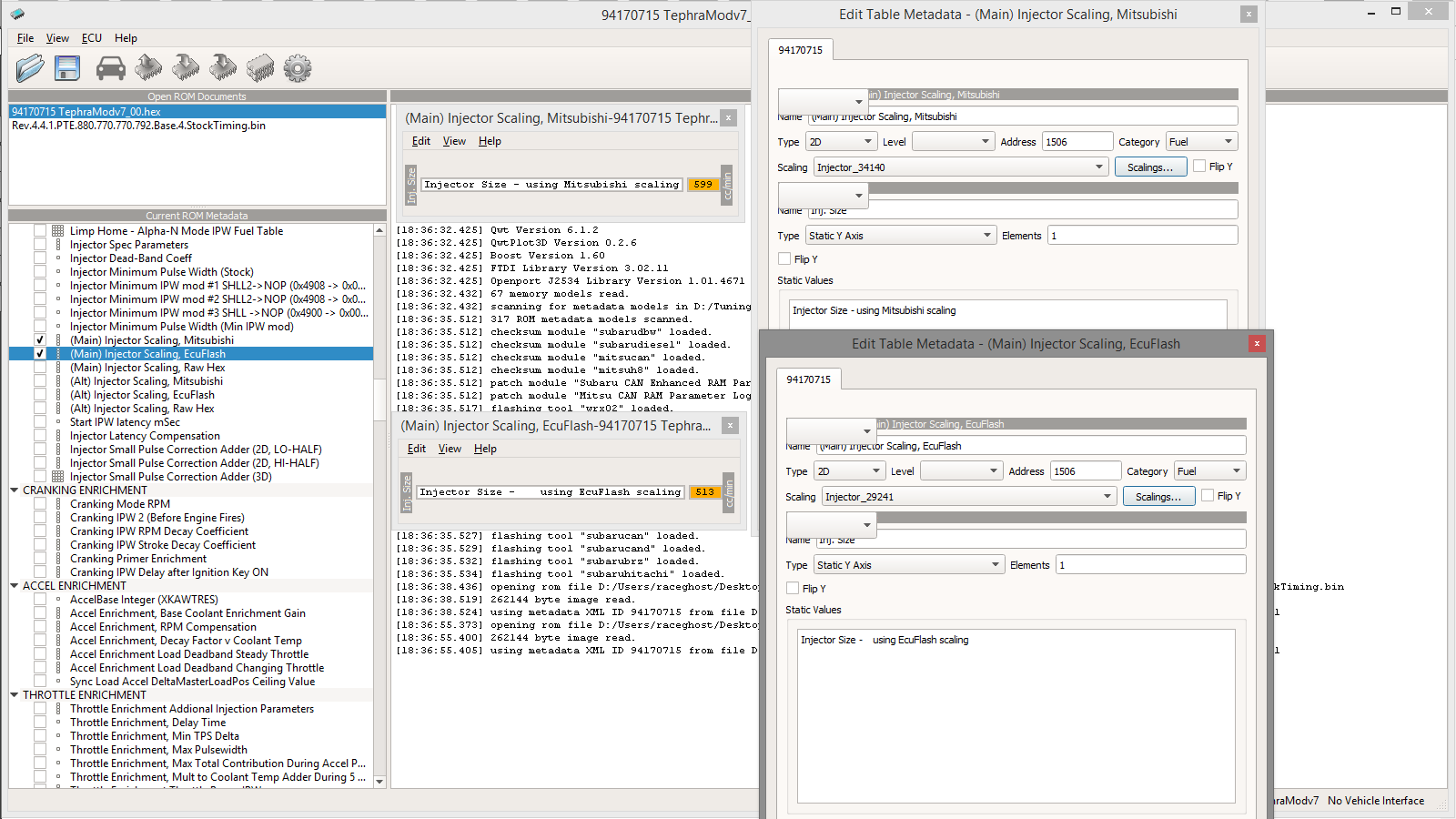Open the ECU menu
Image resolution: width=1456 pixels, height=819 pixels.
[x=91, y=38]
